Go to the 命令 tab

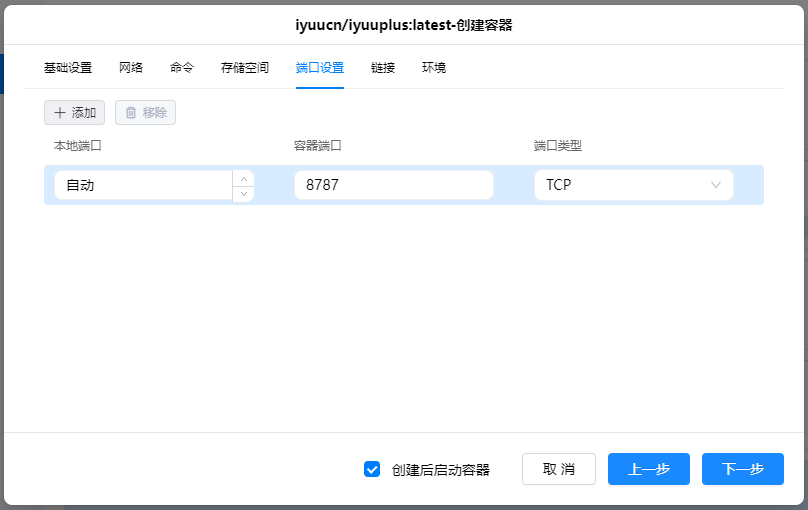point(182,68)
